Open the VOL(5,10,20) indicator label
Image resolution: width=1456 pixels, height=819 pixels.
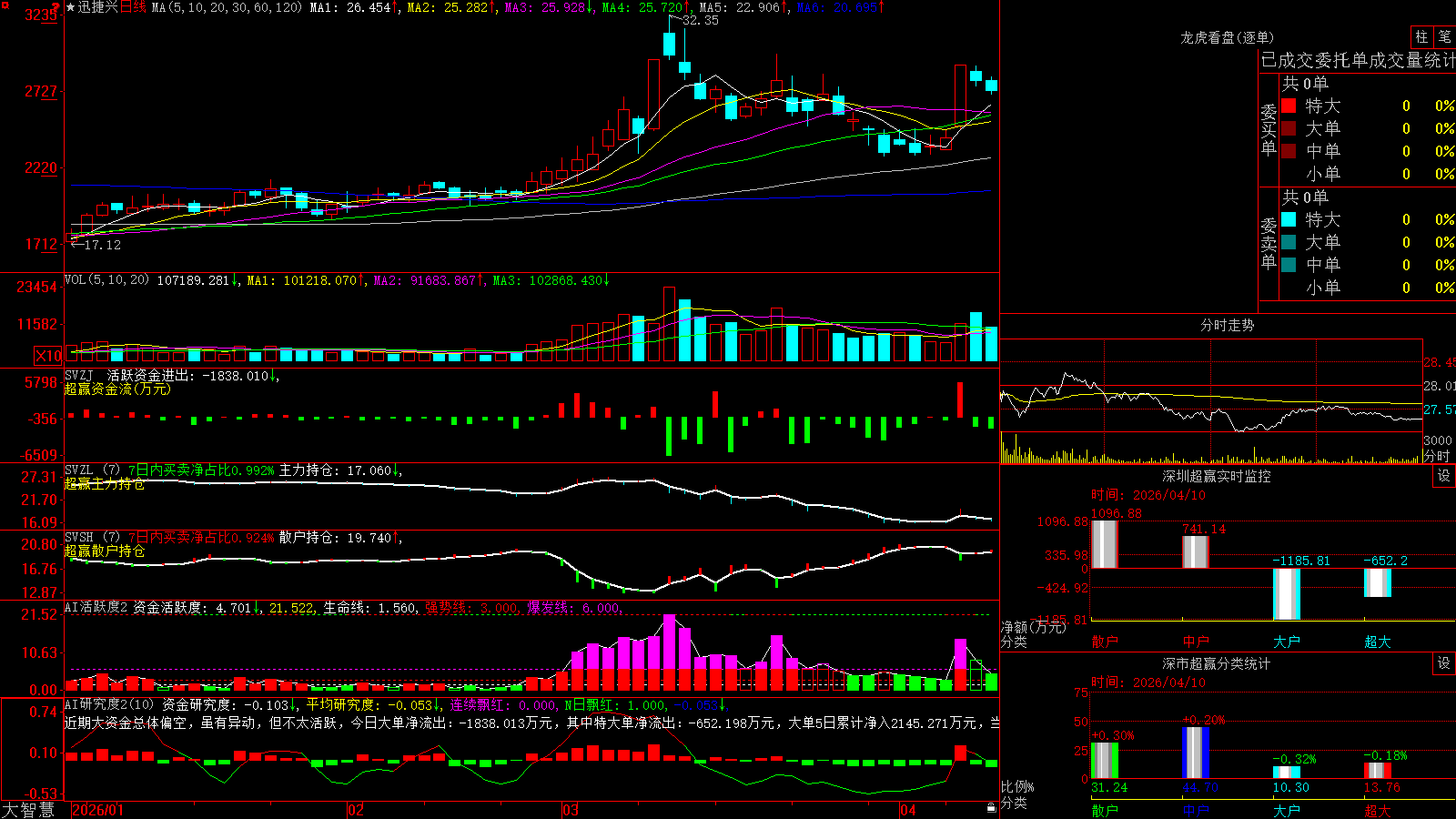(107, 280)
